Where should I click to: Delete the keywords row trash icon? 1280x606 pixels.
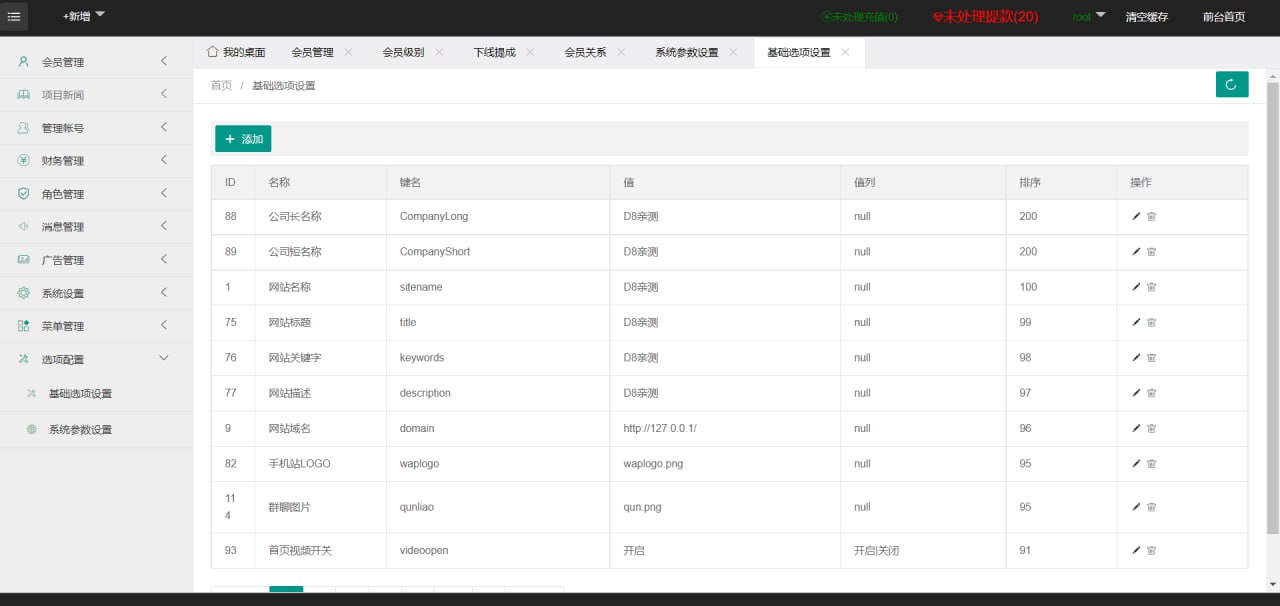[1151, 358]
